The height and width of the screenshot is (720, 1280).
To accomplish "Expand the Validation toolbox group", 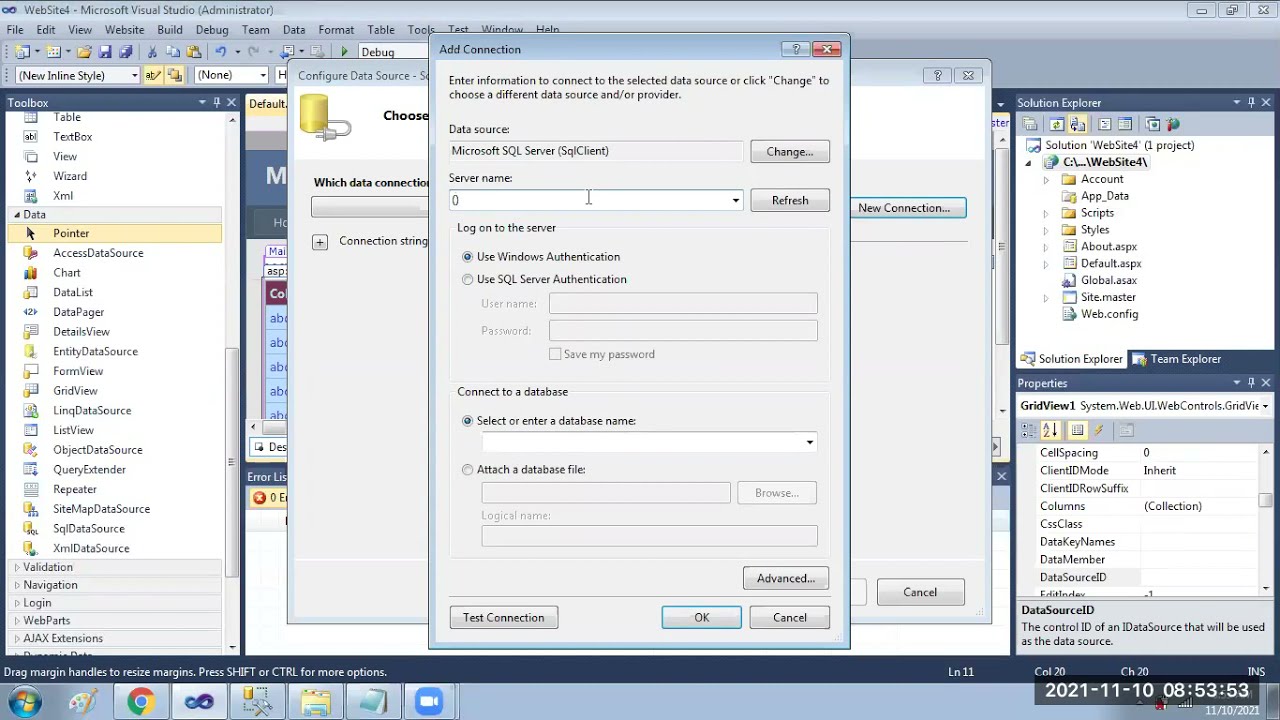I will (16, 568).
